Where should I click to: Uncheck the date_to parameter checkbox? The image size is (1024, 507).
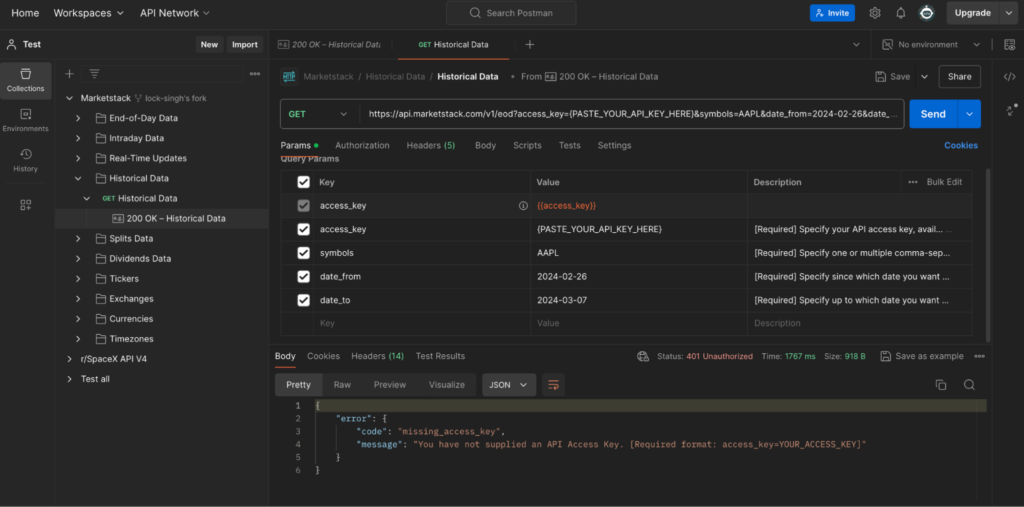[303, 301]
